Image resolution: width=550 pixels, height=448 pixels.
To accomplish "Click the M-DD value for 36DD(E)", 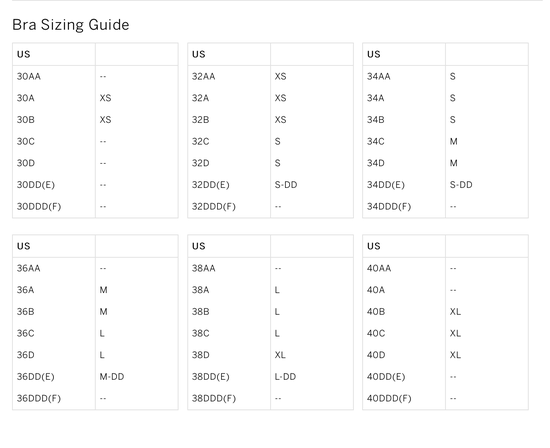I will coord(112,376).
